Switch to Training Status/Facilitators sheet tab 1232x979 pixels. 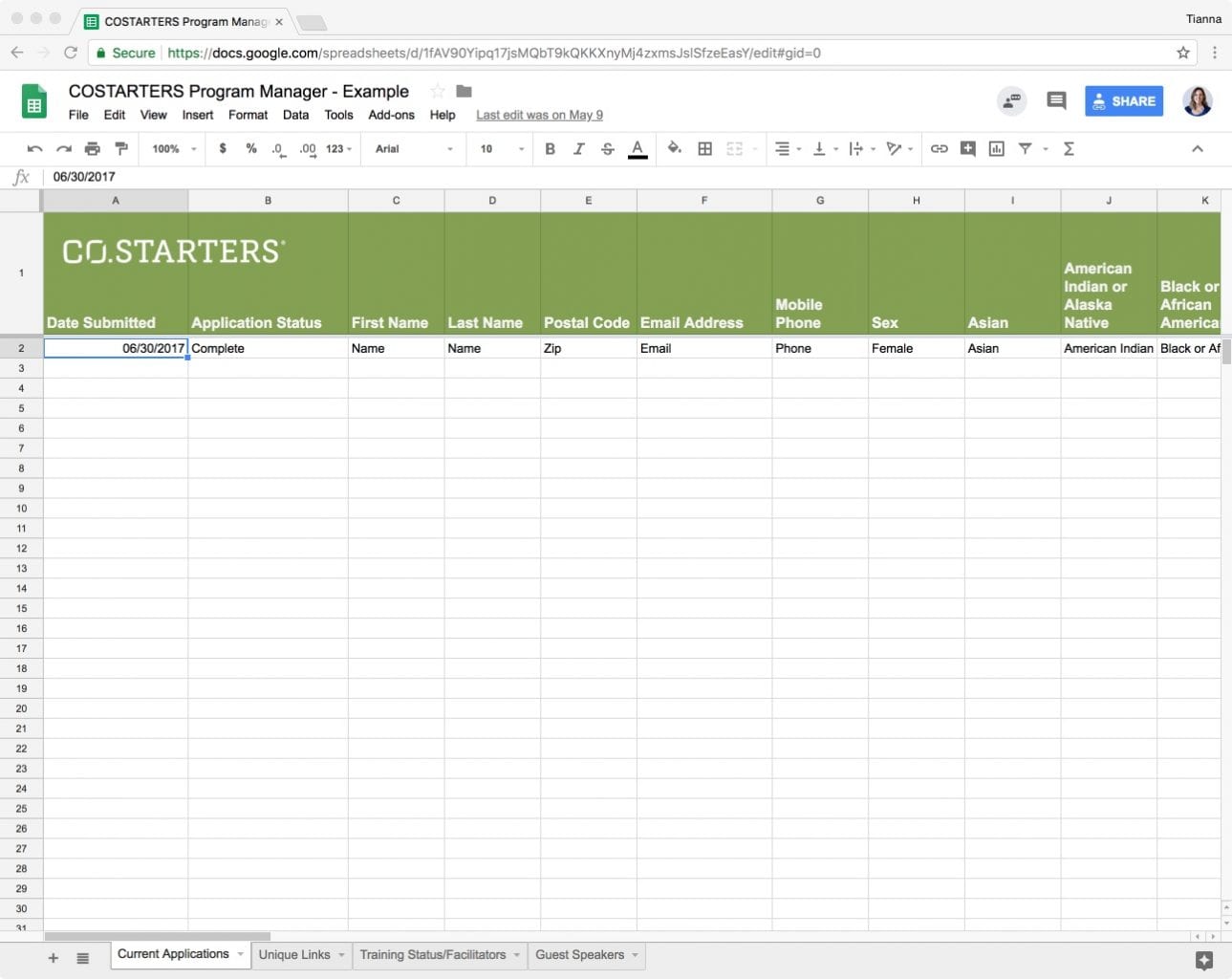click(433, 955)
